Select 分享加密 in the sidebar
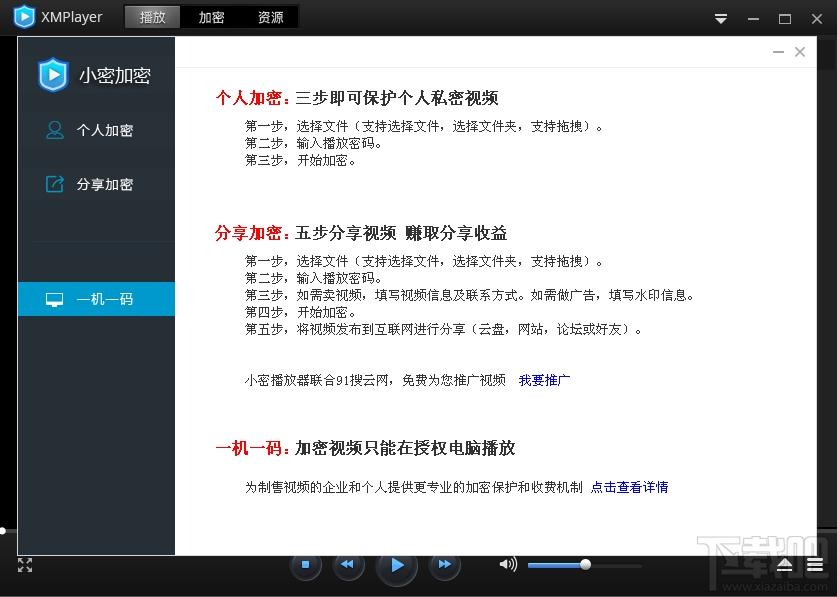The image size is (837, 597). click(104, 184)
